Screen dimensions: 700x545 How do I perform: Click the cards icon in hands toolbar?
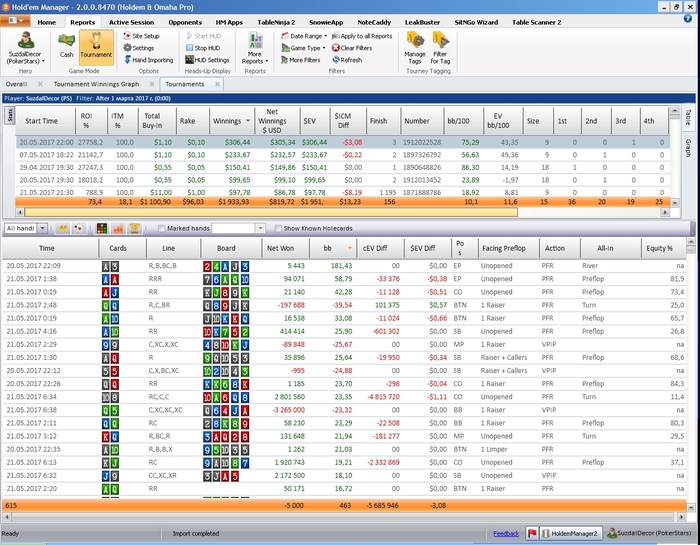(79, 228)
